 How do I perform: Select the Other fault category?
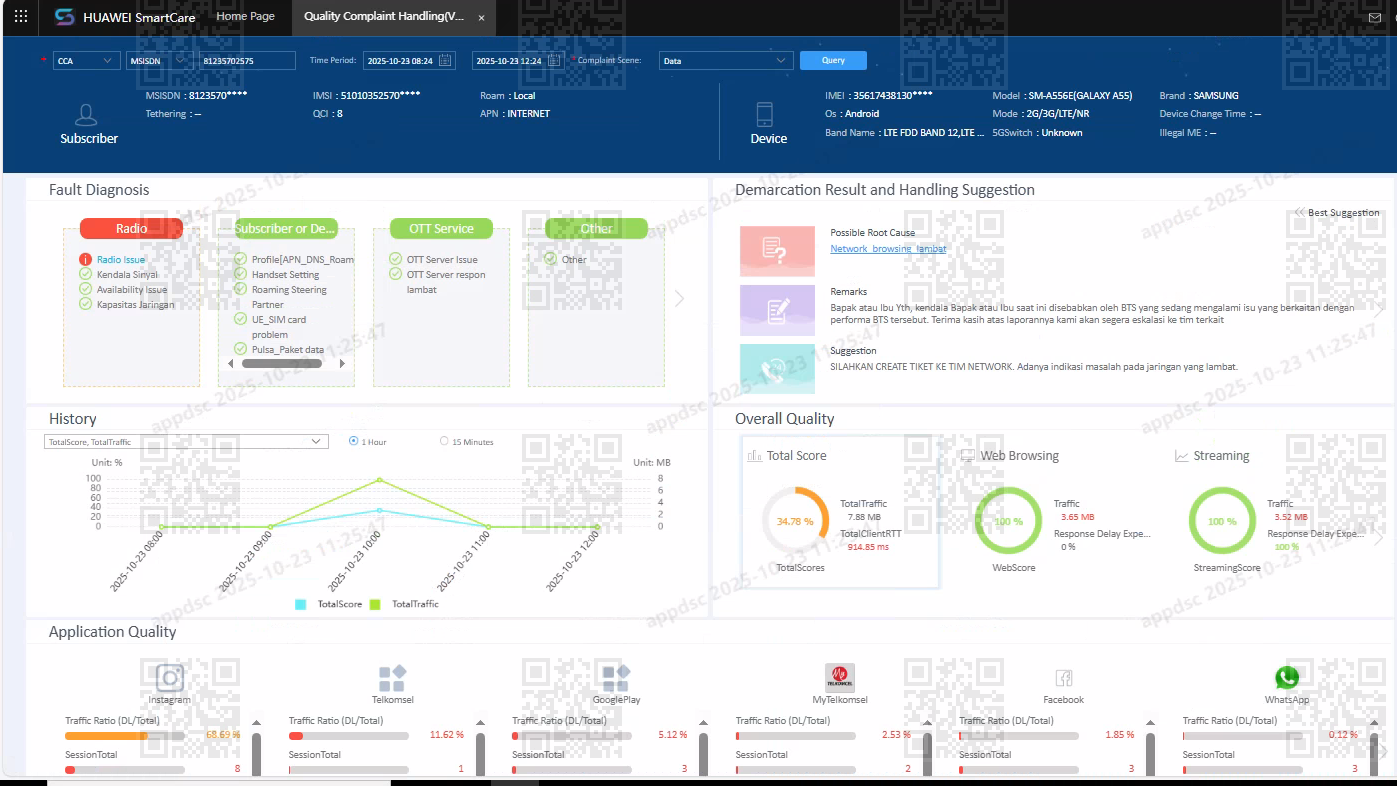tap(596, 229)
